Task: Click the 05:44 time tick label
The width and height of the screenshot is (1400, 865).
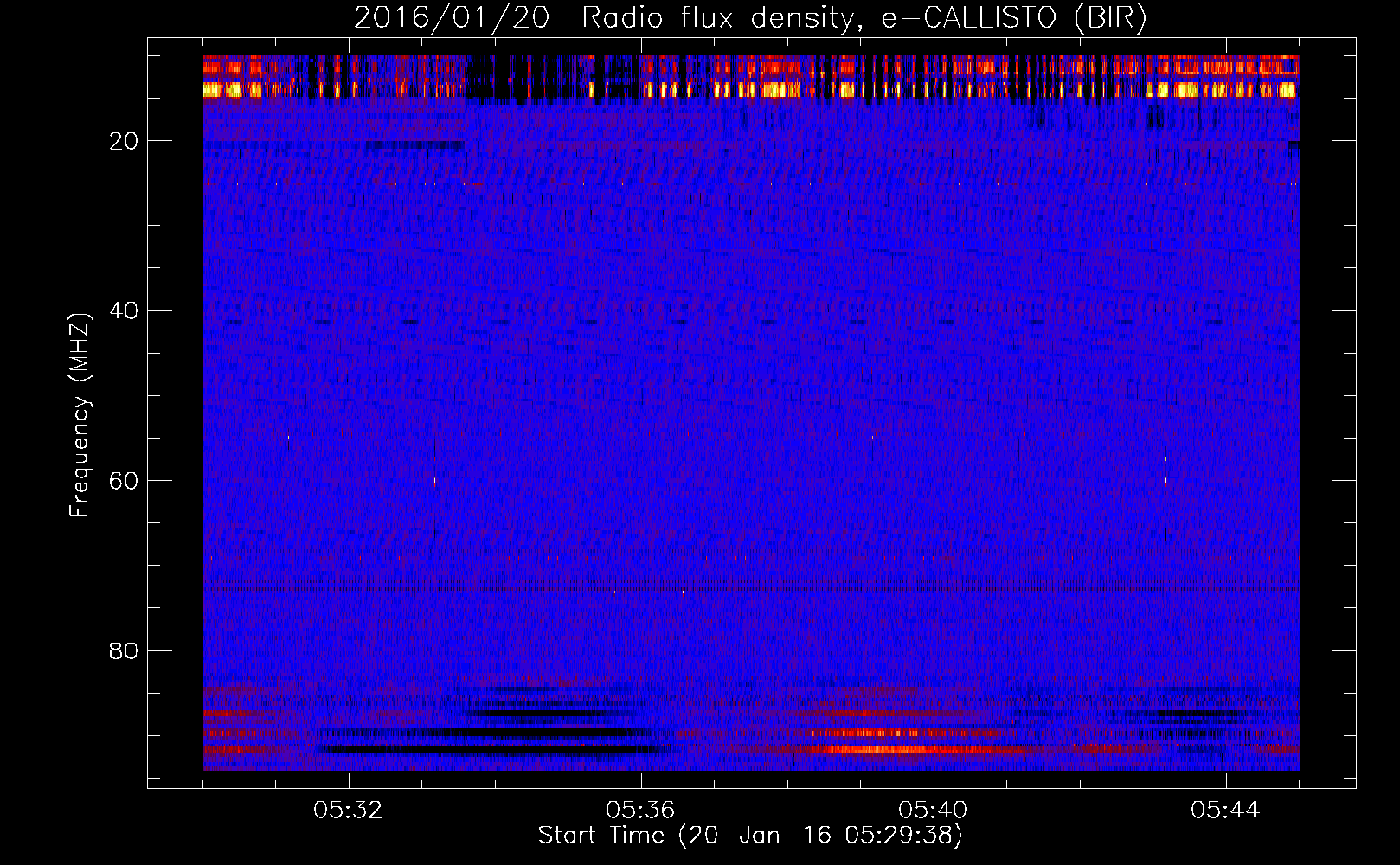Action: pyautogui.click(x=1225, y=811)
